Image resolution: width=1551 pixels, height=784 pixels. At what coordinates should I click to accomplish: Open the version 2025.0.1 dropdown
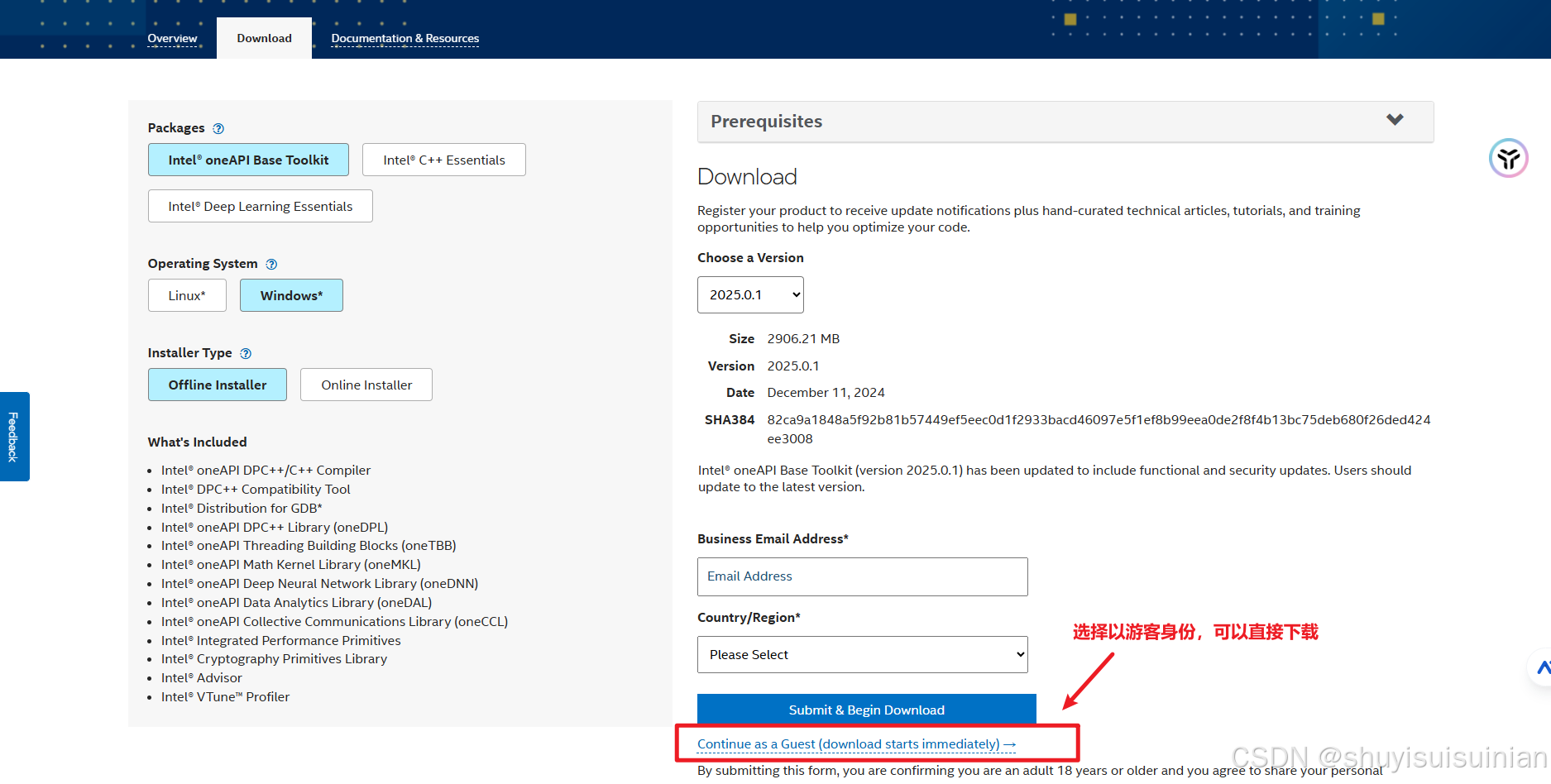pos(750,294)
